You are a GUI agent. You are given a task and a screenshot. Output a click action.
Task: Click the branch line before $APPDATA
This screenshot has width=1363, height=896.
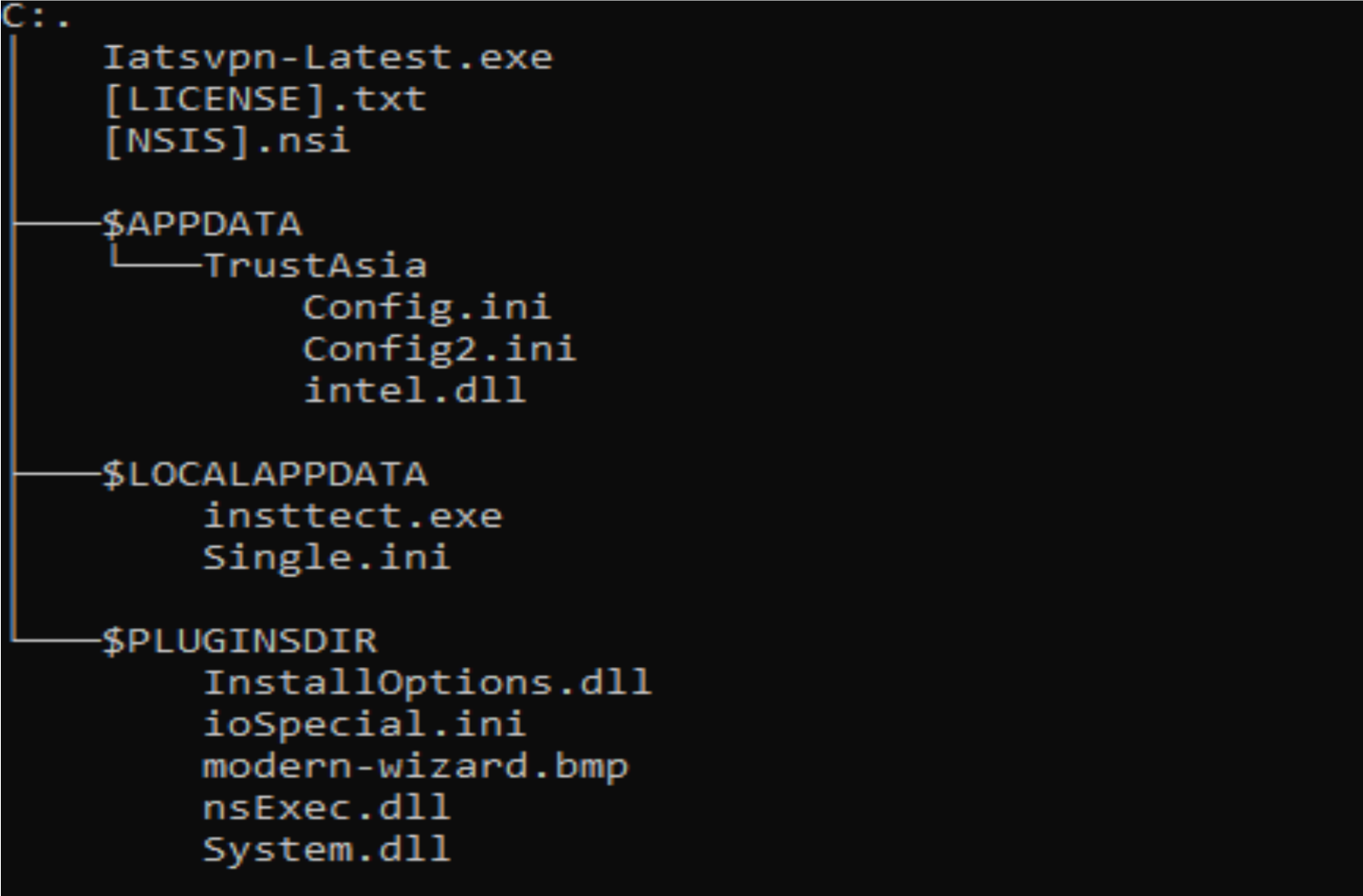tap(56, 224)
